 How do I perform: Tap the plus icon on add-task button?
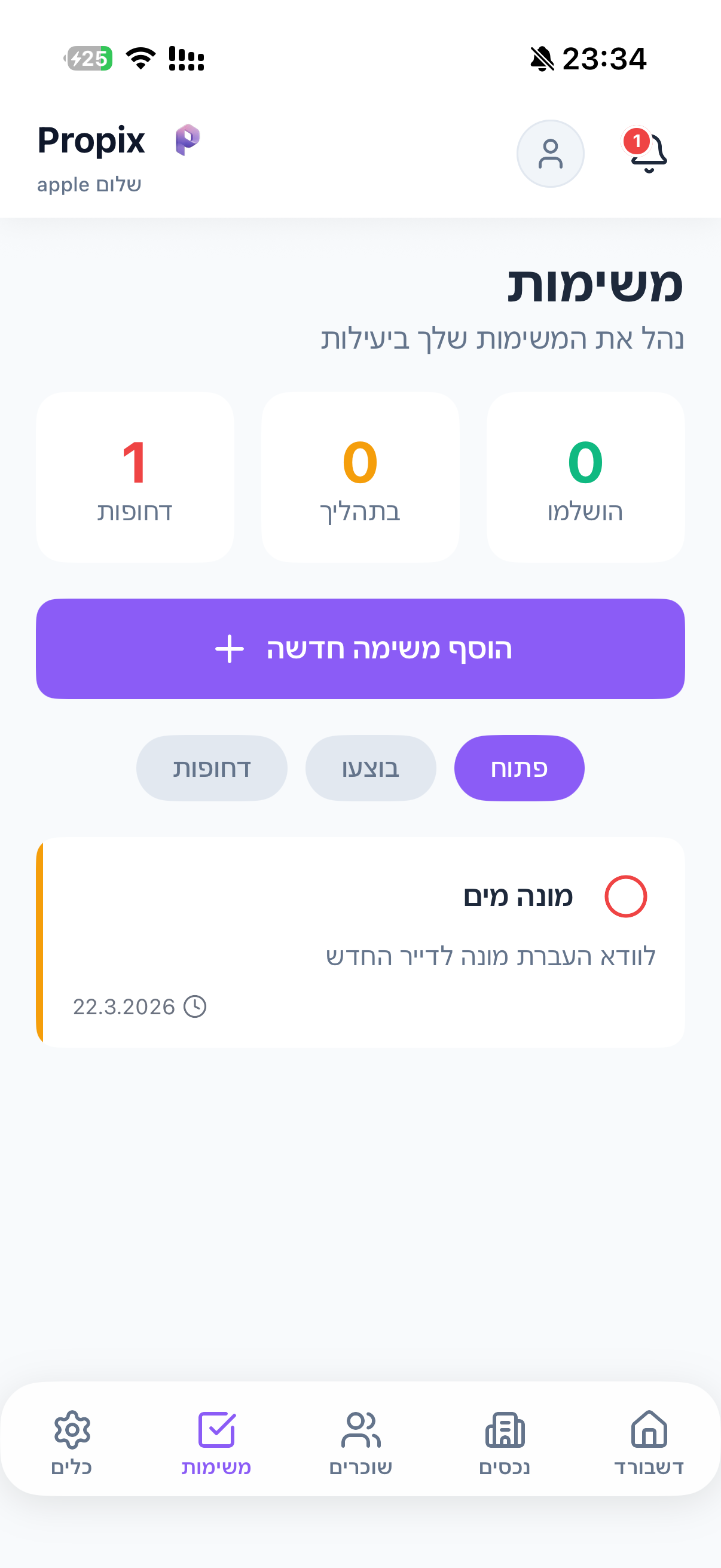(230, 649)
